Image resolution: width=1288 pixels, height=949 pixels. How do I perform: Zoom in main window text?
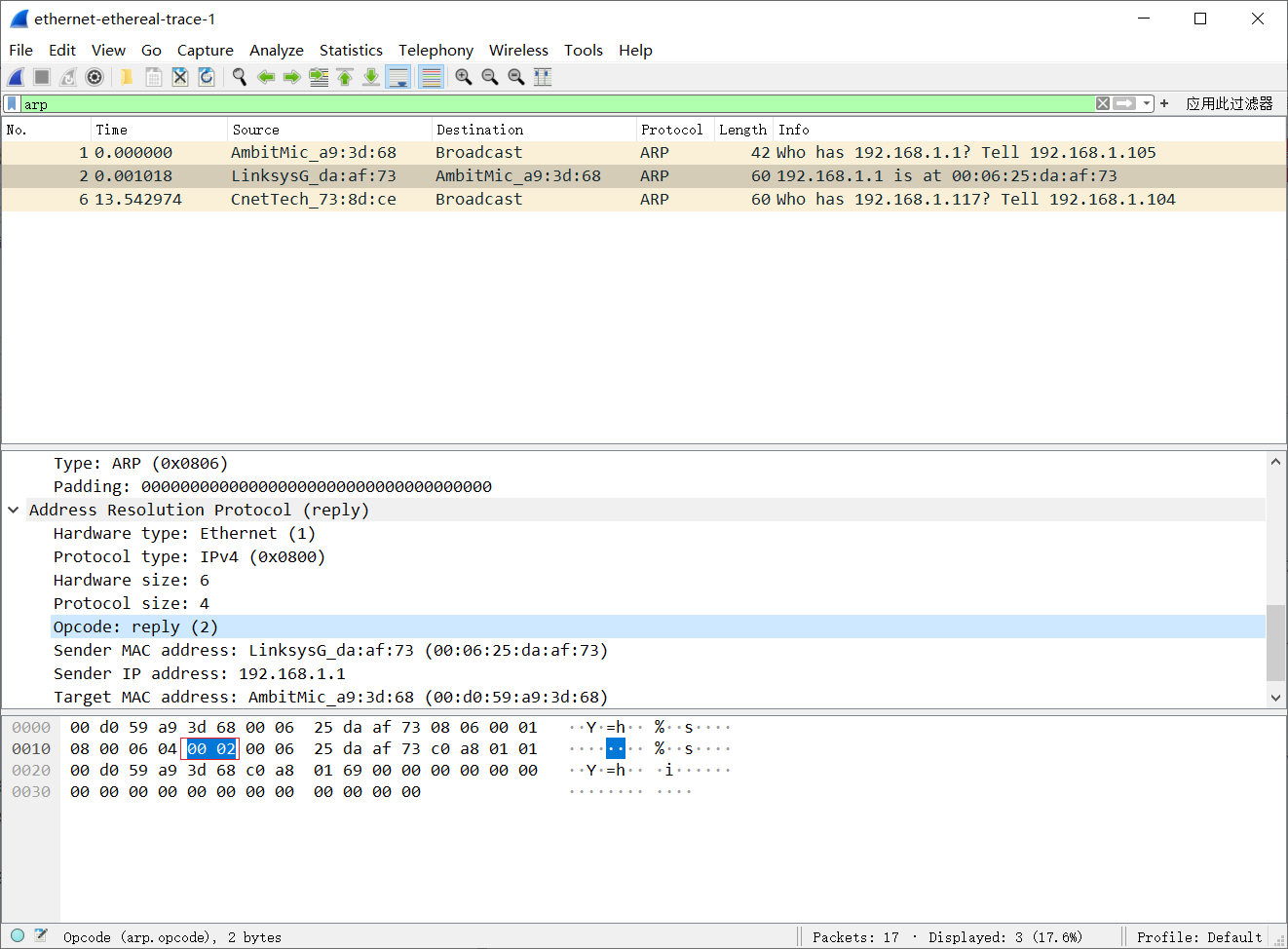464,77
